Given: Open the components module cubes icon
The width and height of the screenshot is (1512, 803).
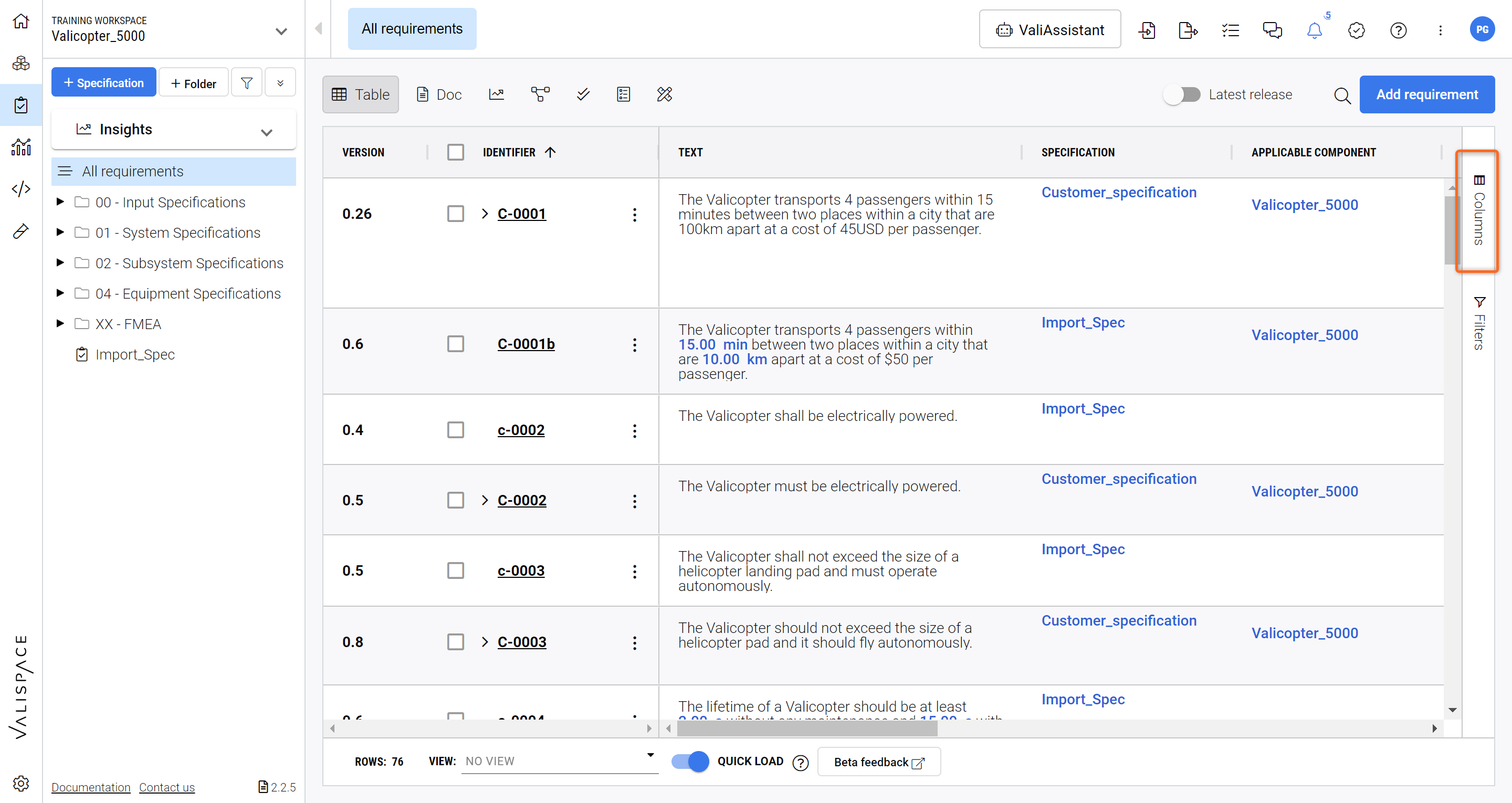Looking at the screenshot, I should pos(21,64).
